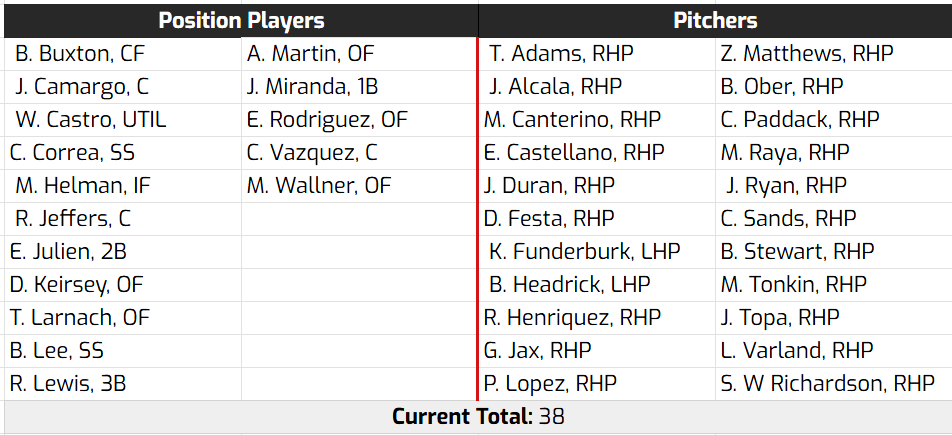Select L. Varland, RHP cell
Image resolution: width=952 pixels, height=435 pixels.
(x=797, y=350)
